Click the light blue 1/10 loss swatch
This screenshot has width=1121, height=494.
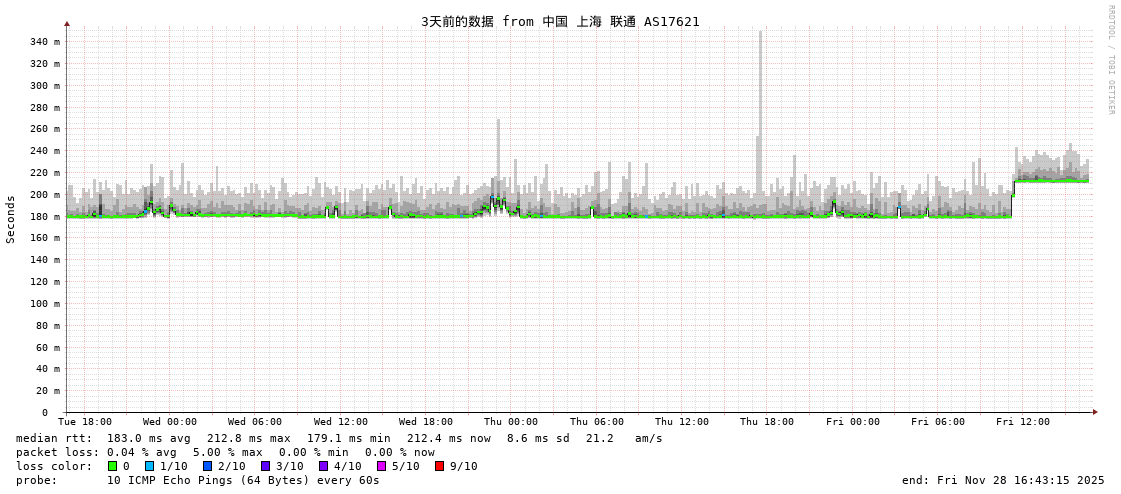tap(149, 466)
